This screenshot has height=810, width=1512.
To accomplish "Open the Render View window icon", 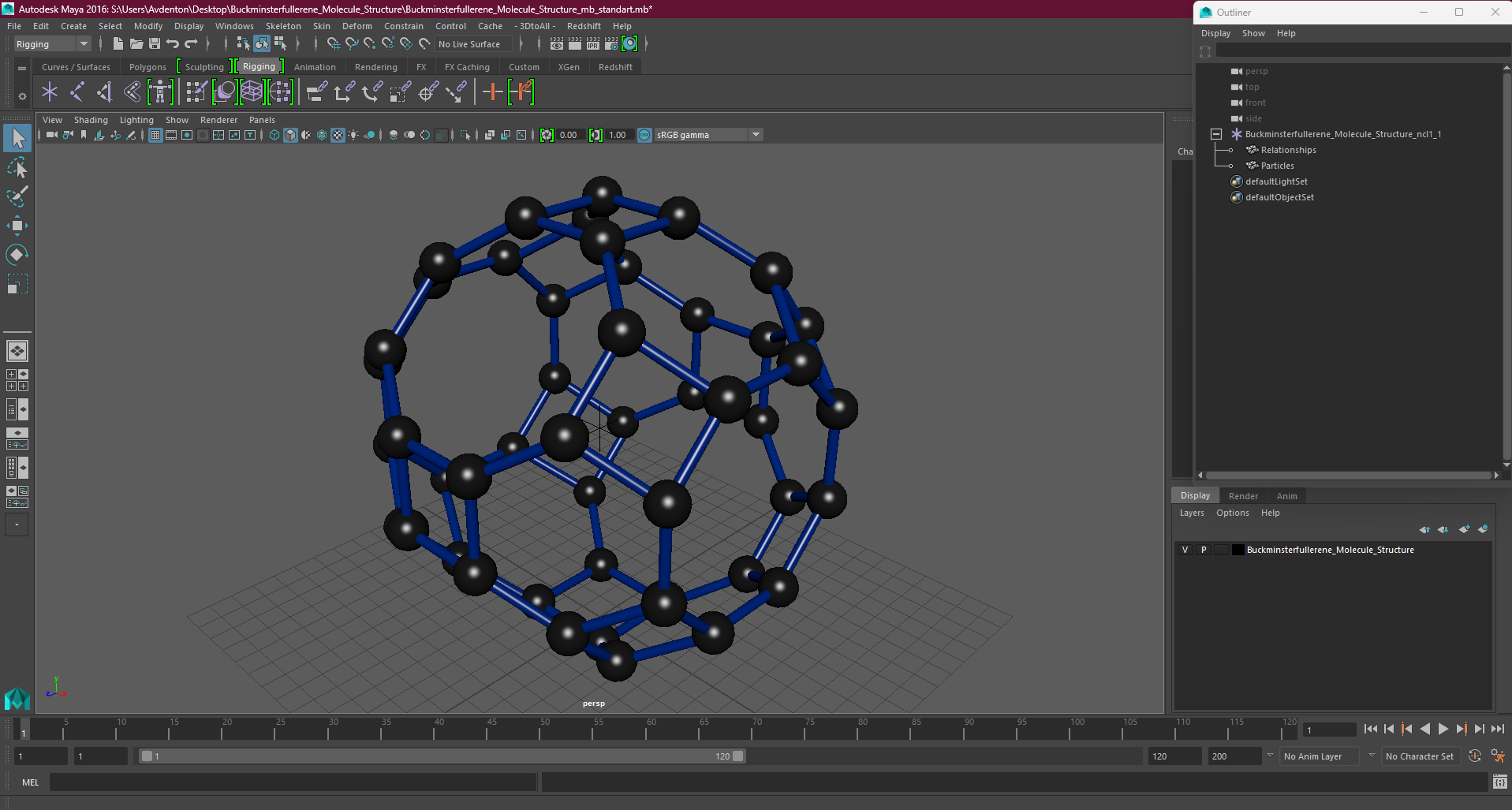I will coord(557,44).
